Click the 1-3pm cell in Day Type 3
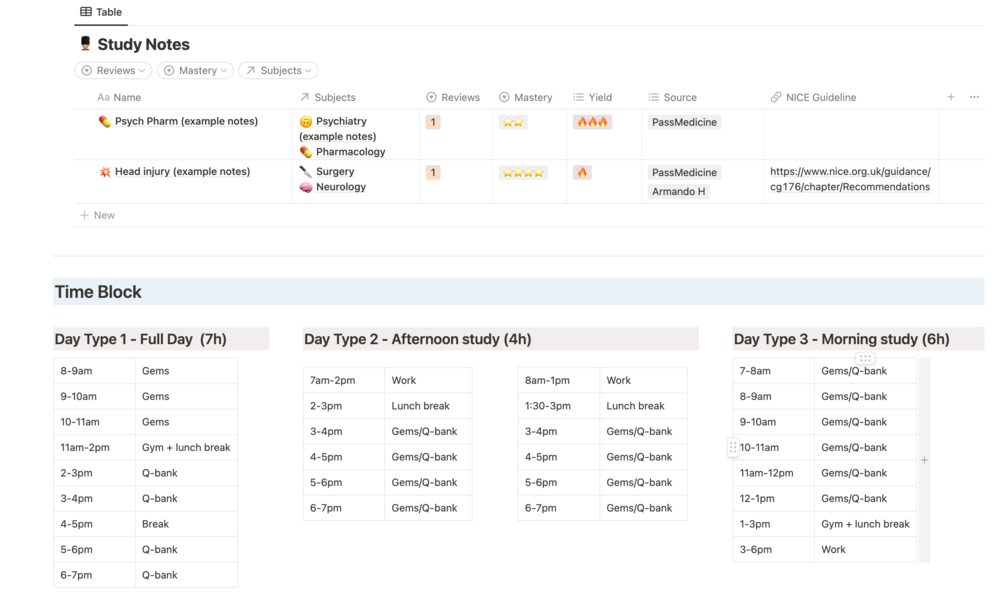The height and width of the screenshot is (603, 1005). coord(773,524)
